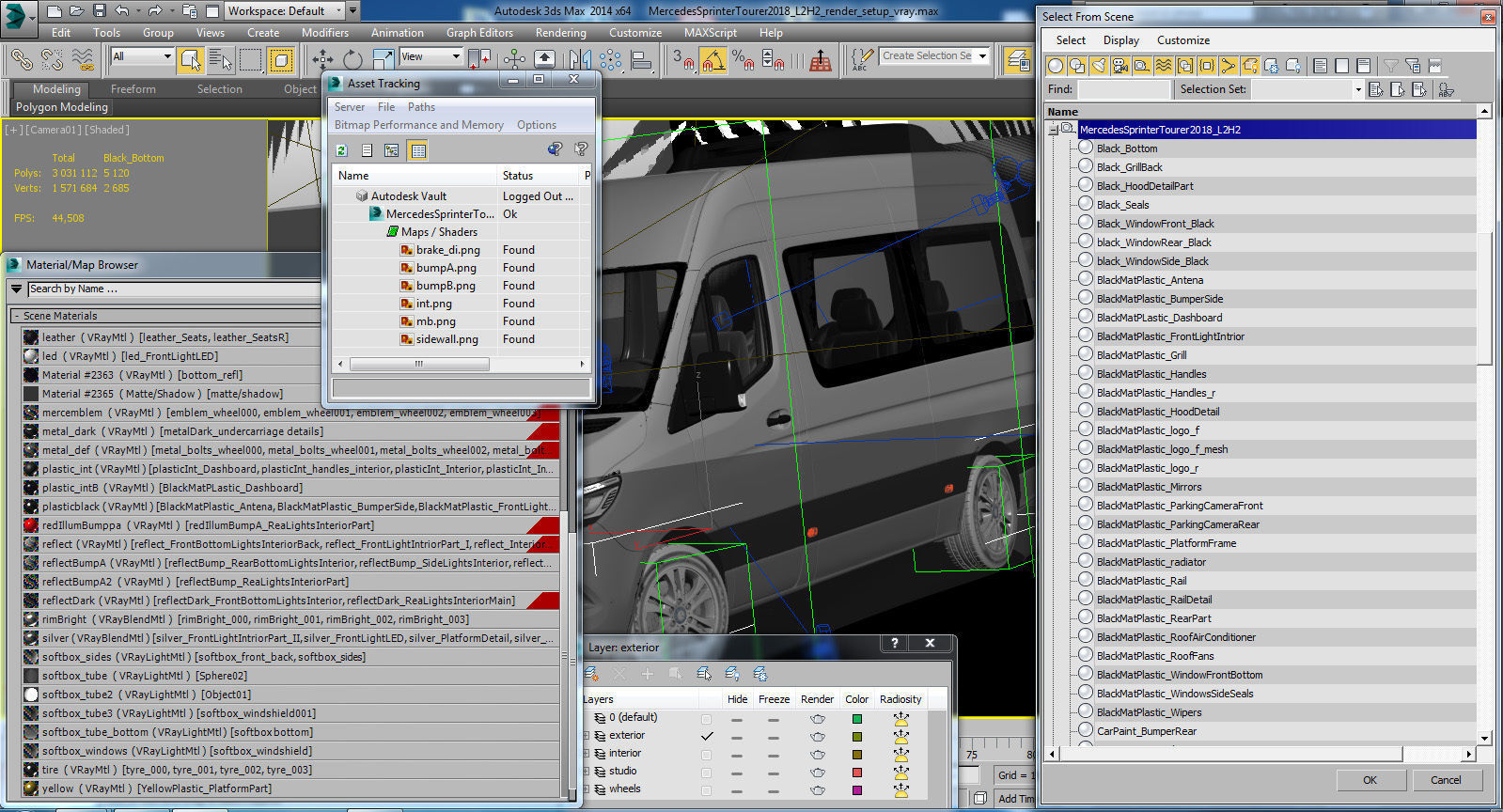
Task: Activate the Select Object tool
Action: pos(191,59)
